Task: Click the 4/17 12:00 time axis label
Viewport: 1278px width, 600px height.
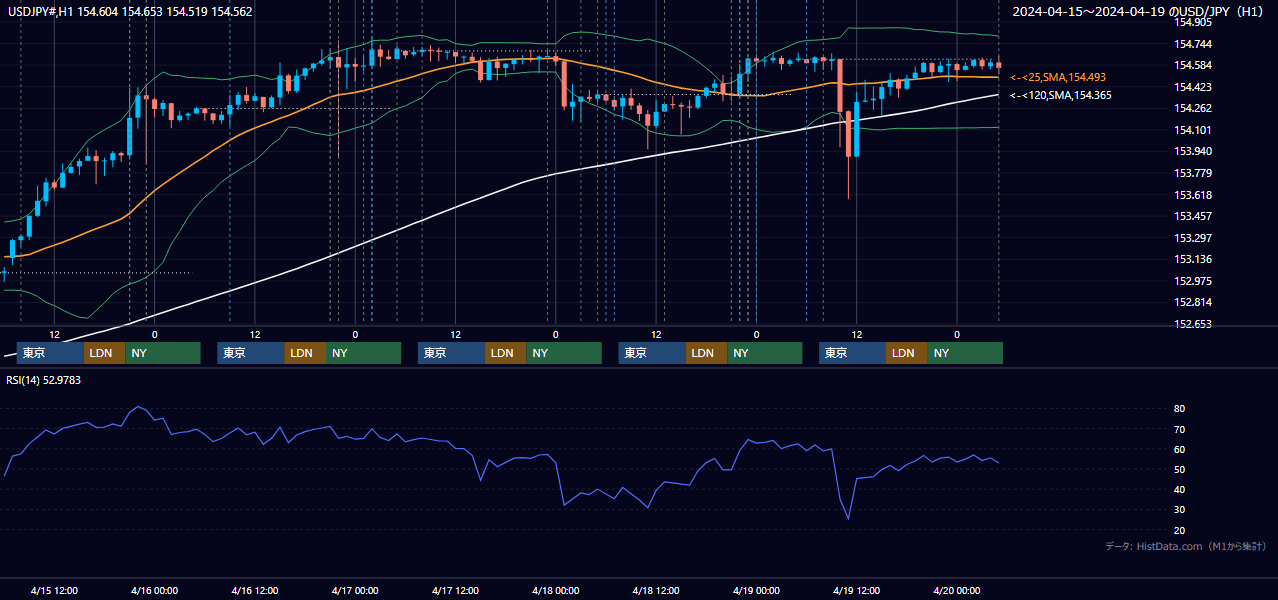Action: 455,591
